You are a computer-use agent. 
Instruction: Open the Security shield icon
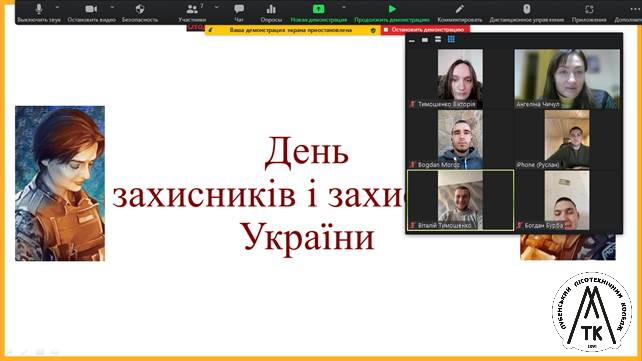(x=140, y=12)
